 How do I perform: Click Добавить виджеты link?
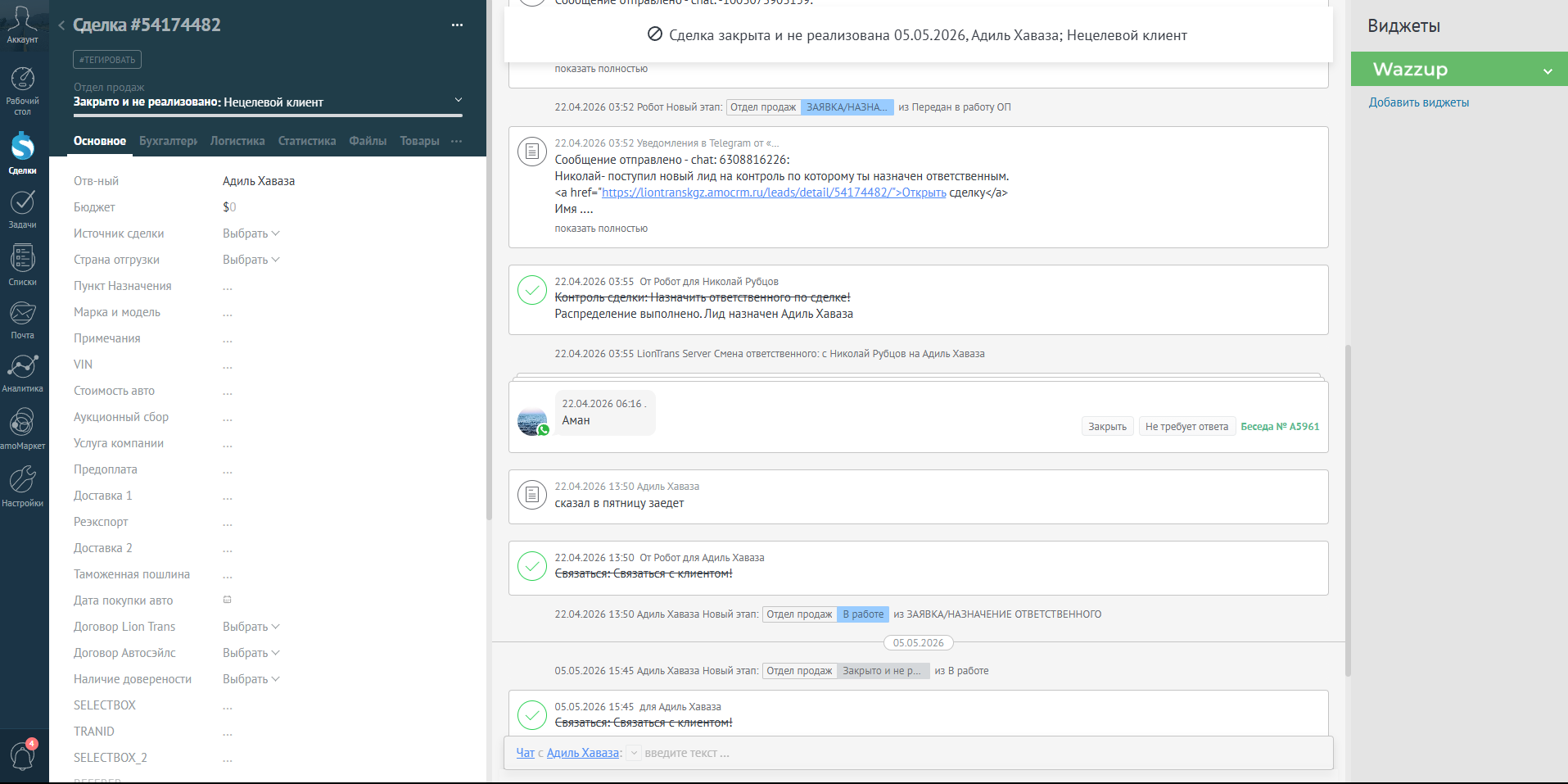point(1419,102)
